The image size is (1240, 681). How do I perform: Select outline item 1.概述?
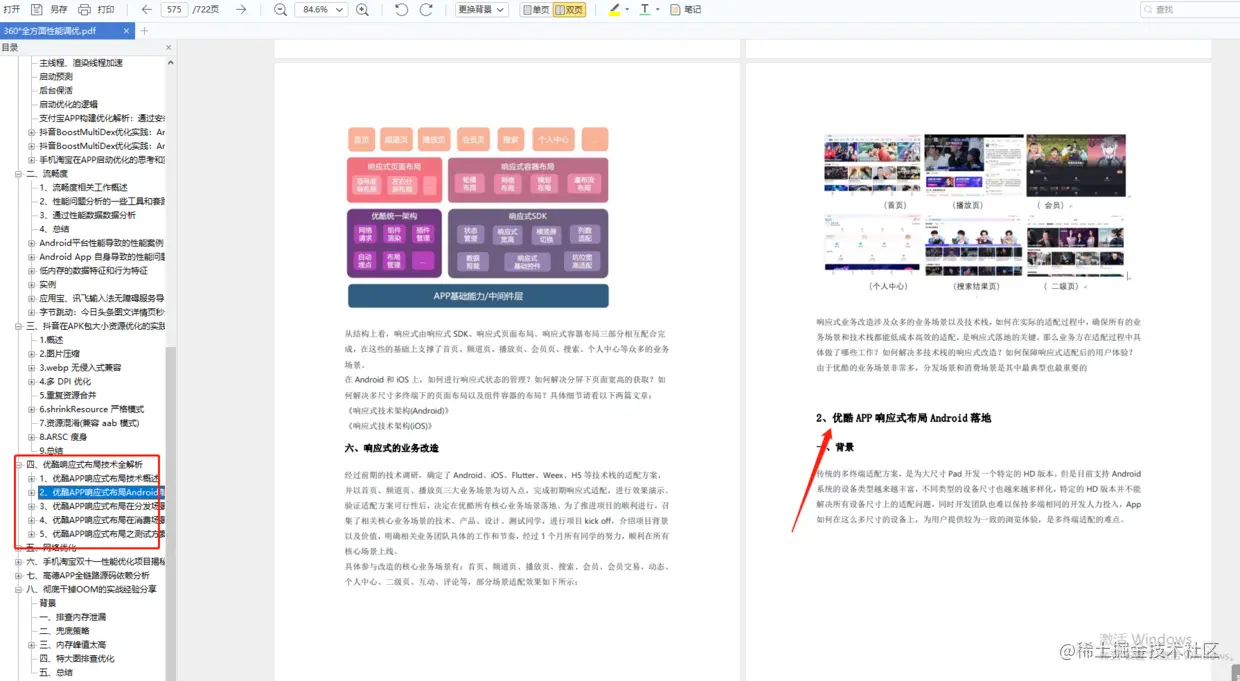[51, 340]
